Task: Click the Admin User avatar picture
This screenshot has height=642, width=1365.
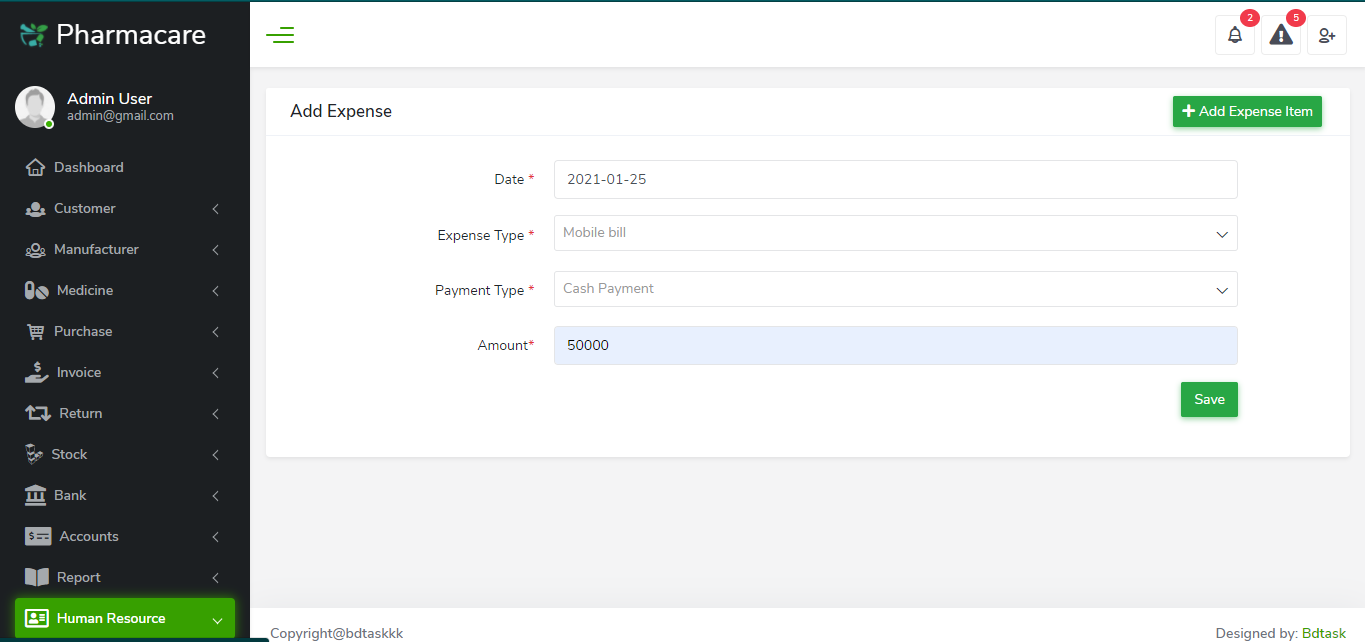Action: point(35,106)
